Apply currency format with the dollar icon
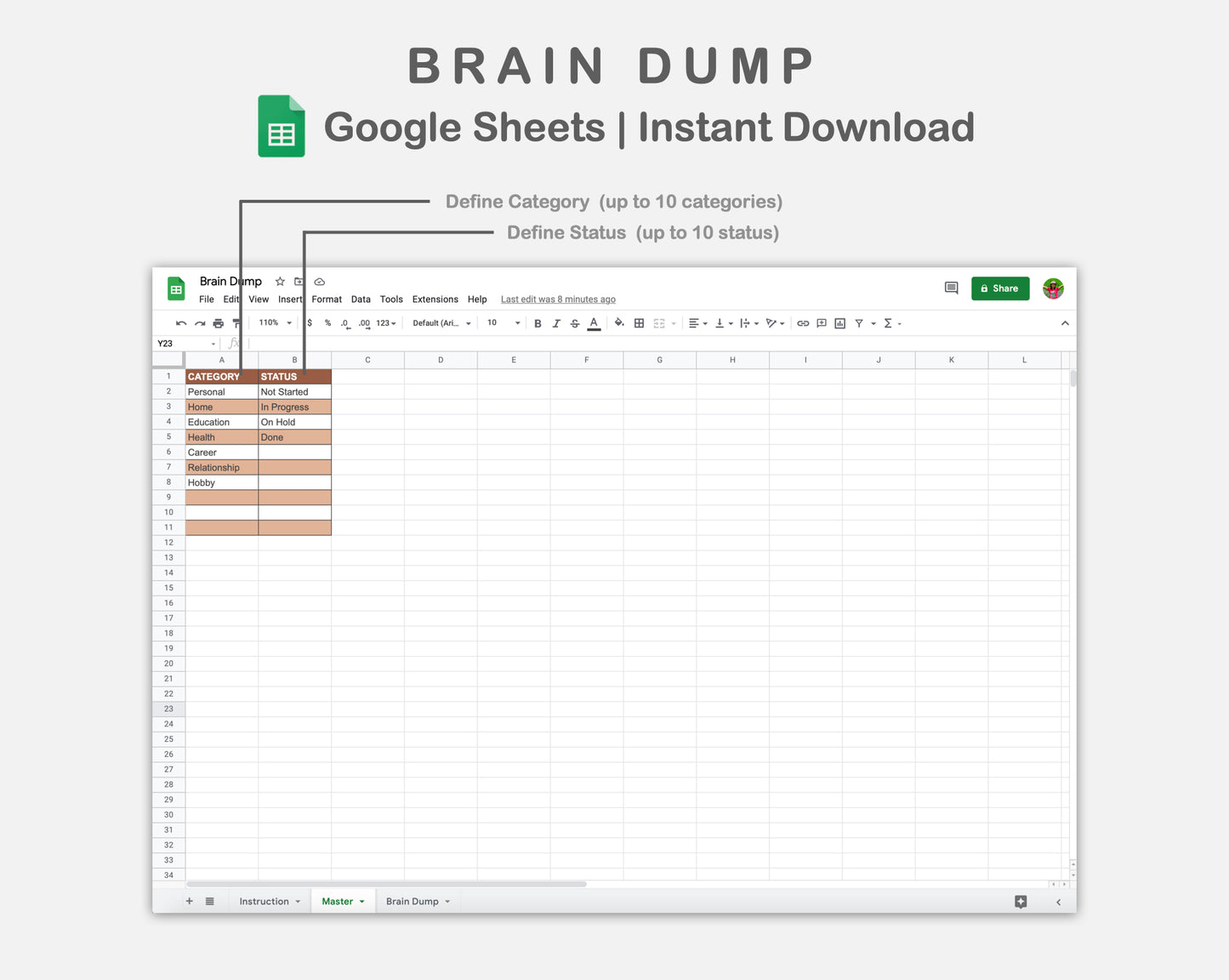 309,323
